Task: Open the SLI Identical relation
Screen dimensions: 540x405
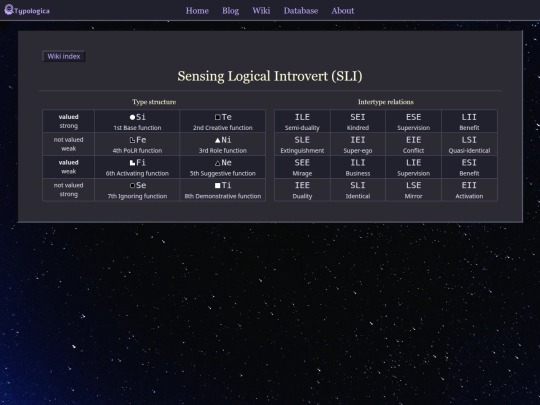Action: (358, 189)
